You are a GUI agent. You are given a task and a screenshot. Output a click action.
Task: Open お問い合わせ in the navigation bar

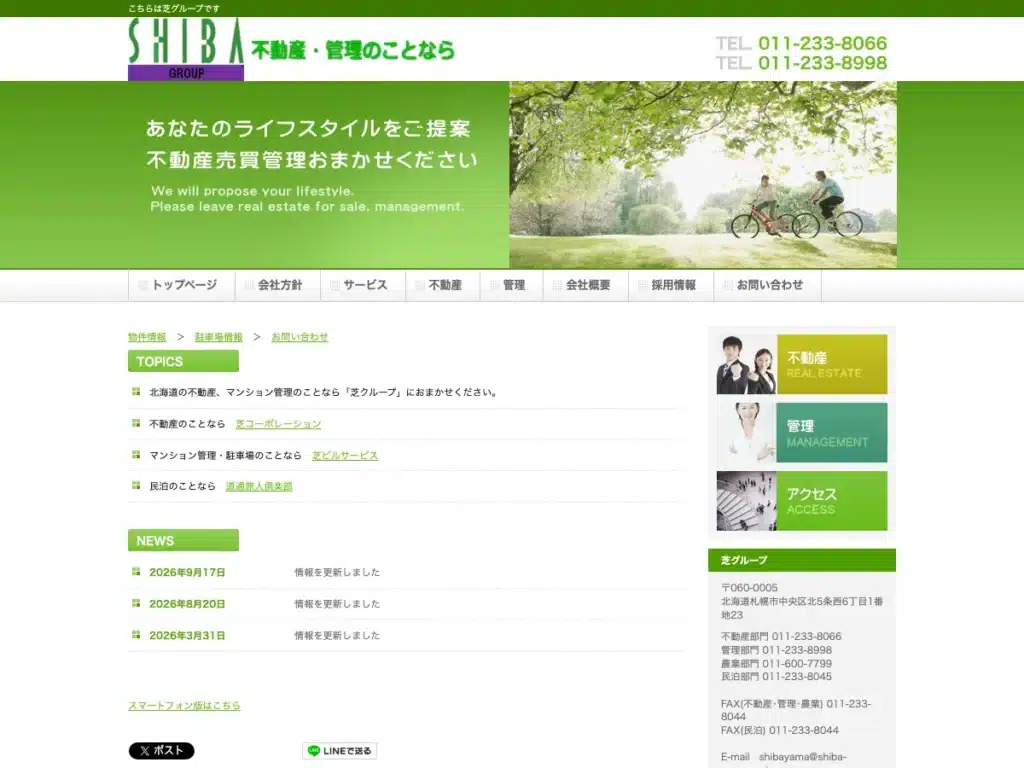[767, 285]
